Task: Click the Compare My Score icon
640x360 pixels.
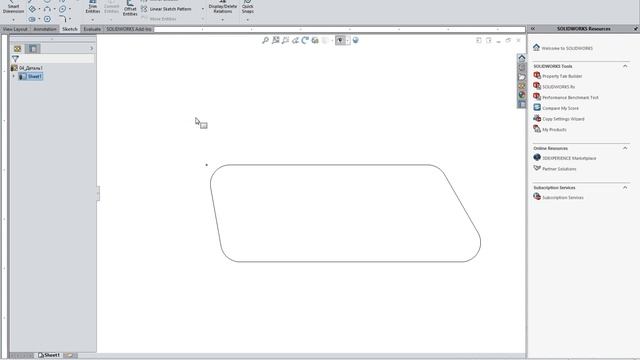Action: (537, 107)
